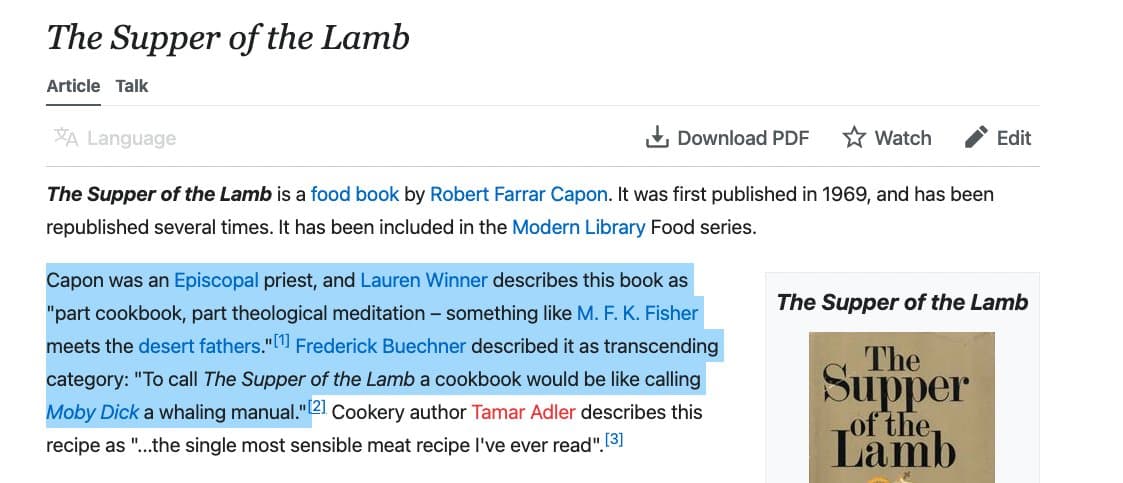
Task: Follow the Robert Farrar Capon link
Action: coord(518,194)
